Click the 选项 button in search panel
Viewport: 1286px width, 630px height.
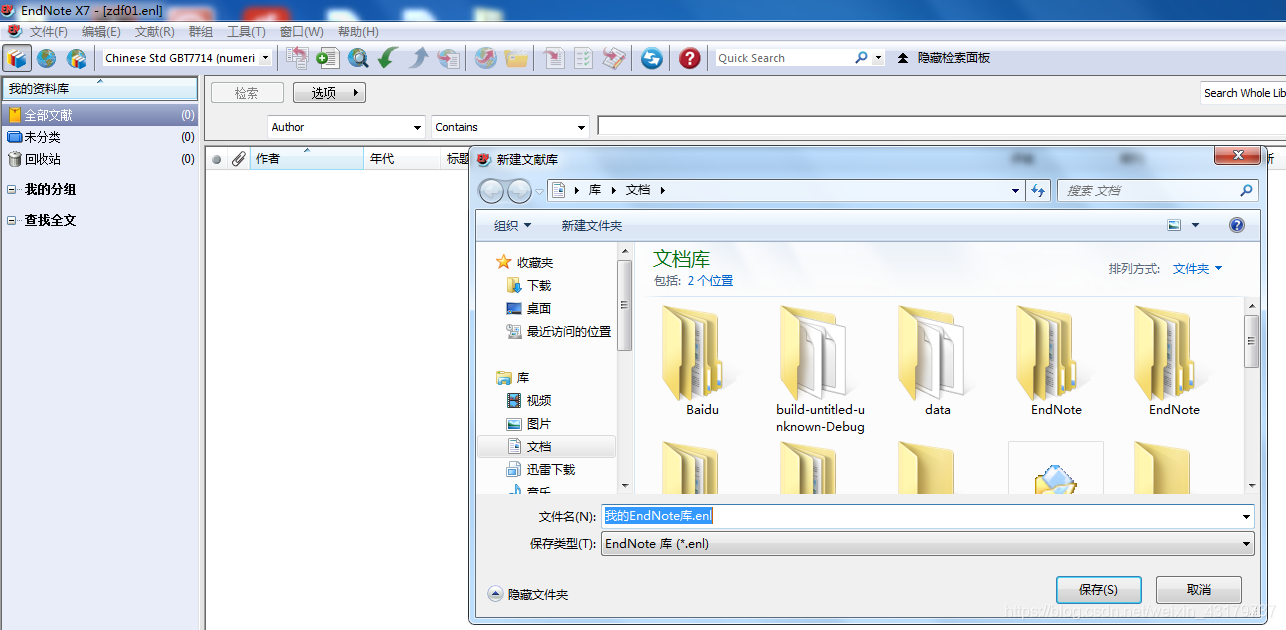coord(329,93)
